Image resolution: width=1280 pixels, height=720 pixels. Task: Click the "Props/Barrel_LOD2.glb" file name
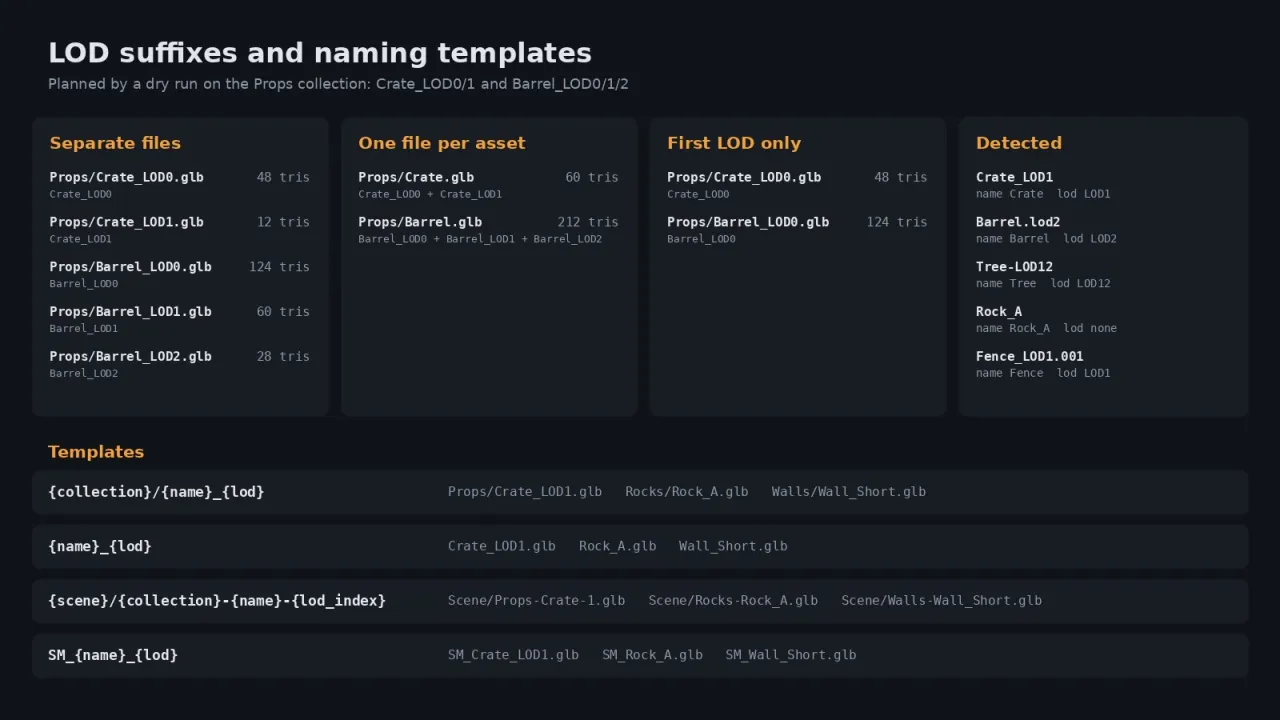click(130, 356)
